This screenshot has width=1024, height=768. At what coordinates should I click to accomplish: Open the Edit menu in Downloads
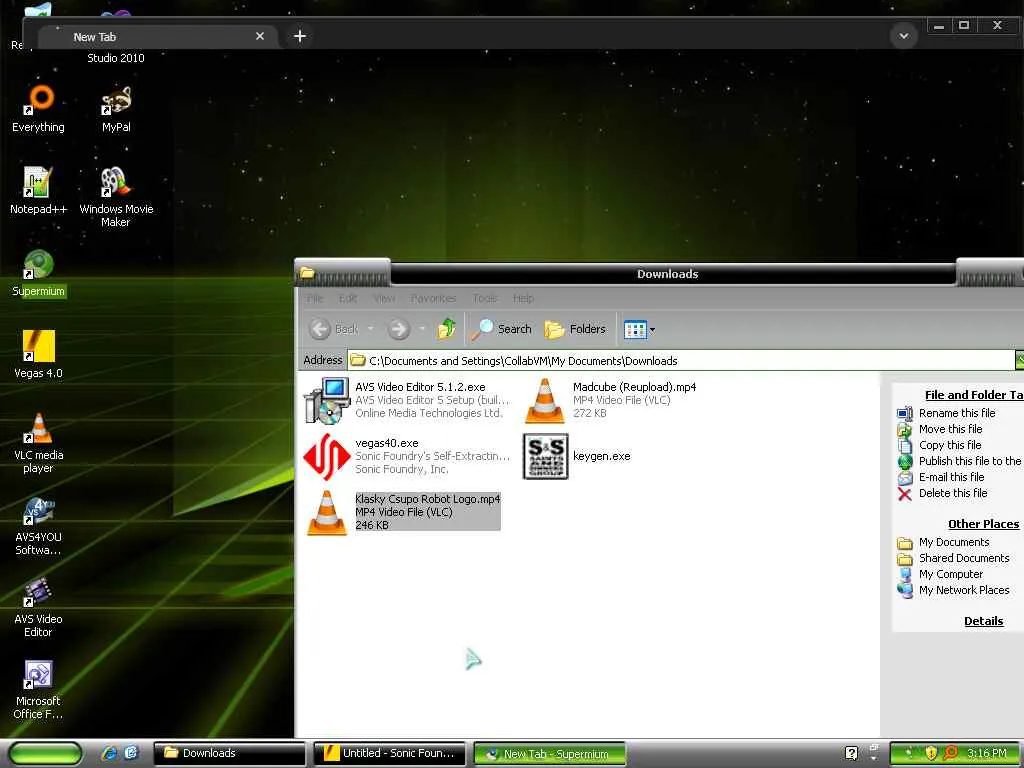point(347,298)
